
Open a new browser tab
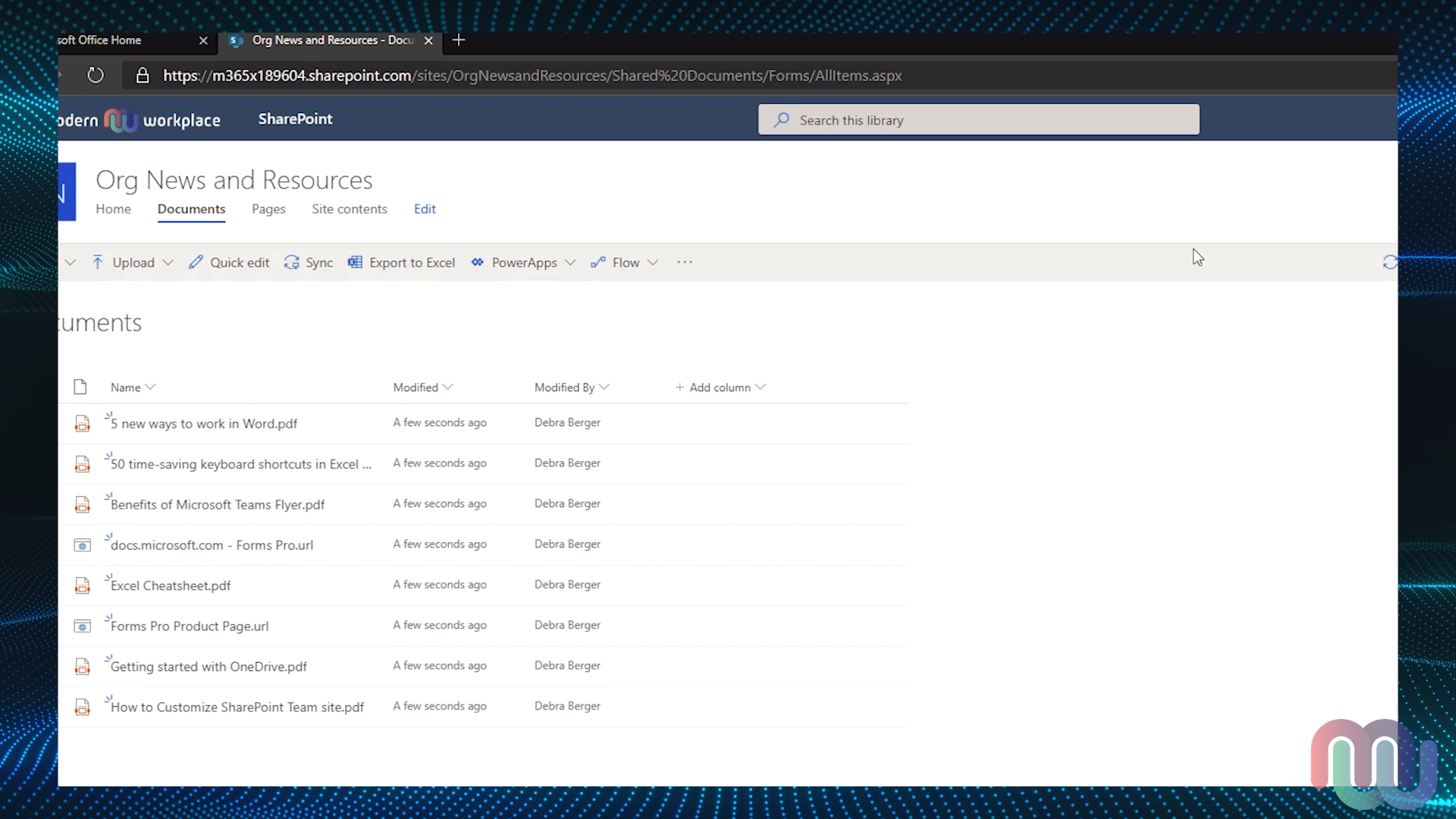458,40
